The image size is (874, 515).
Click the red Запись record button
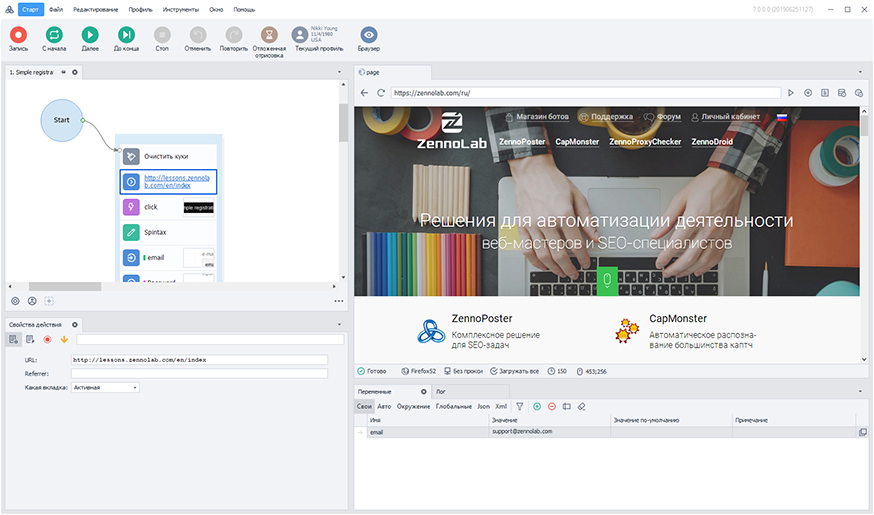point(18,35)
